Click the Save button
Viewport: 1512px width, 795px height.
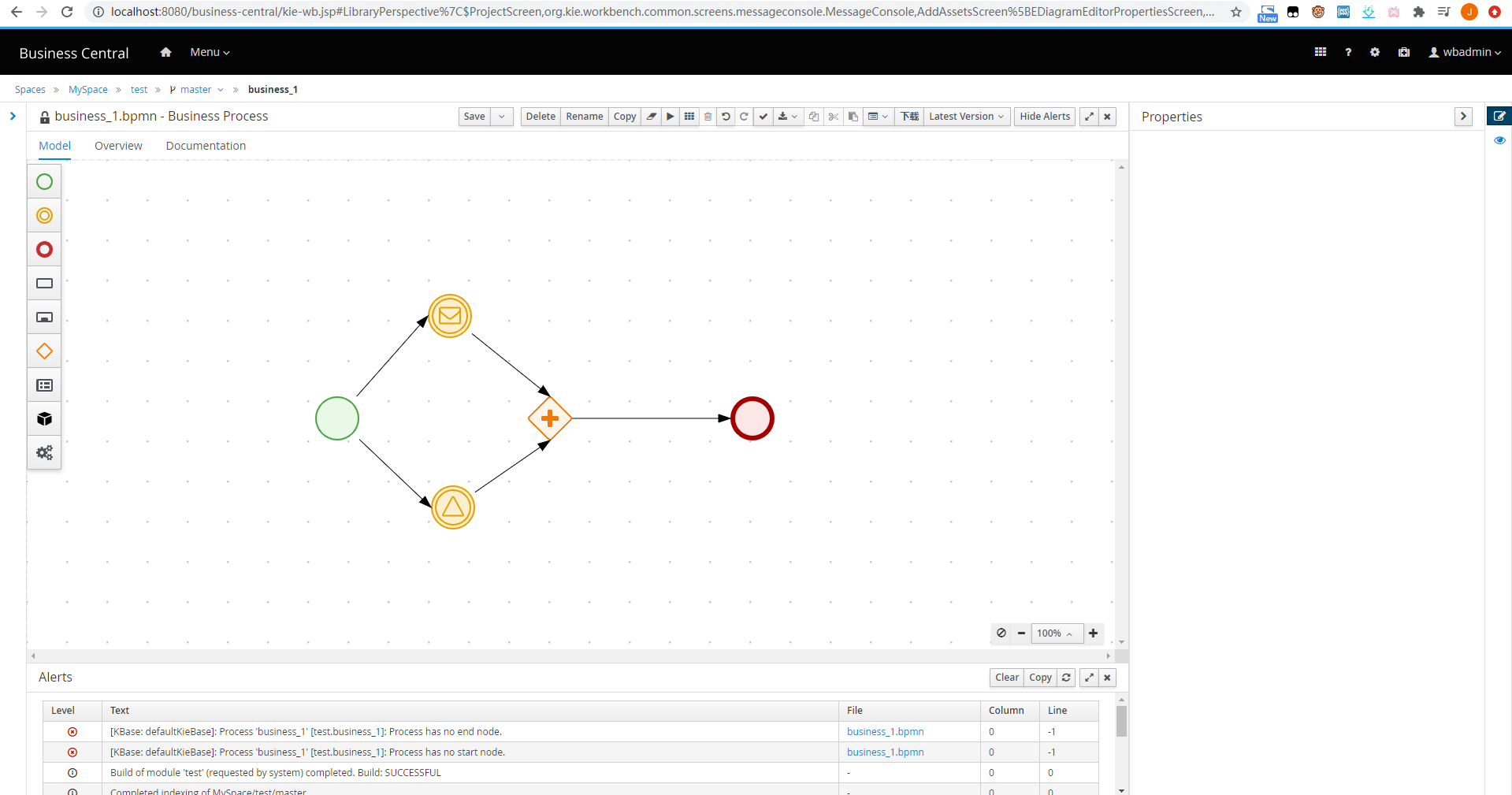[x=475, y=117]
